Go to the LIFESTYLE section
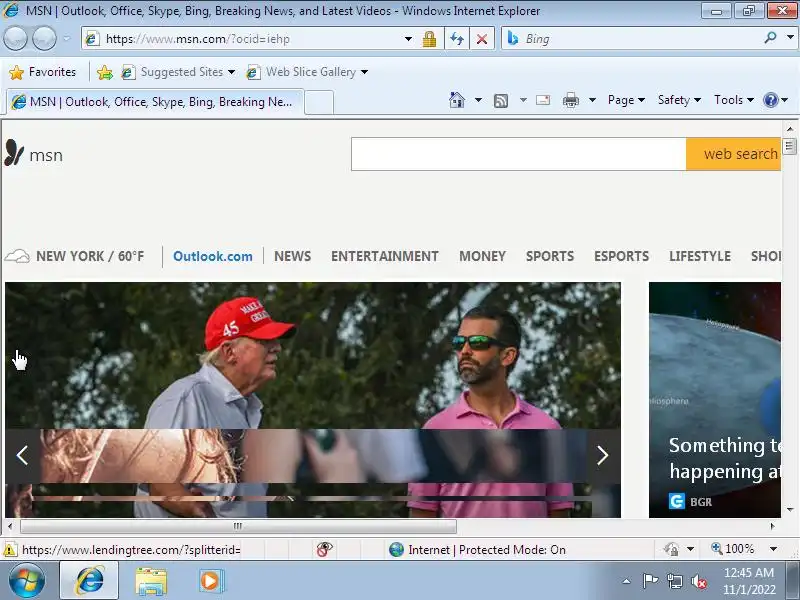This screenshot has height=600, width=800. click(x=700, y=256)
